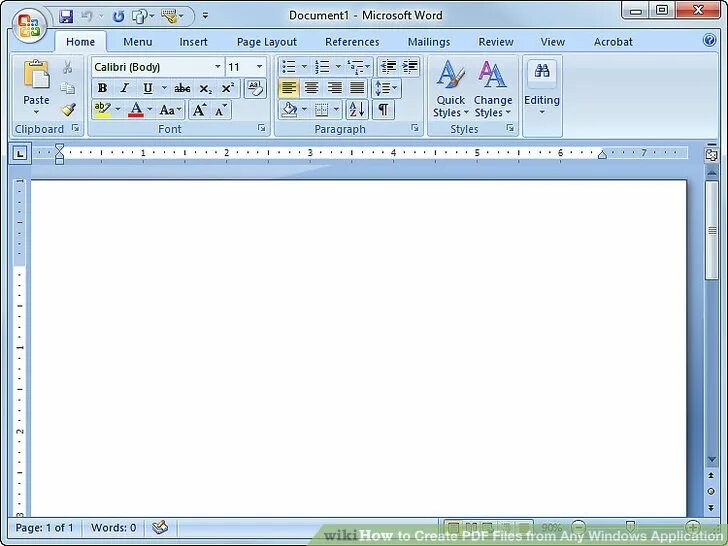Apply superscript formatting
728x546 pixels.
pyautogui.click(x=228, y=88)
